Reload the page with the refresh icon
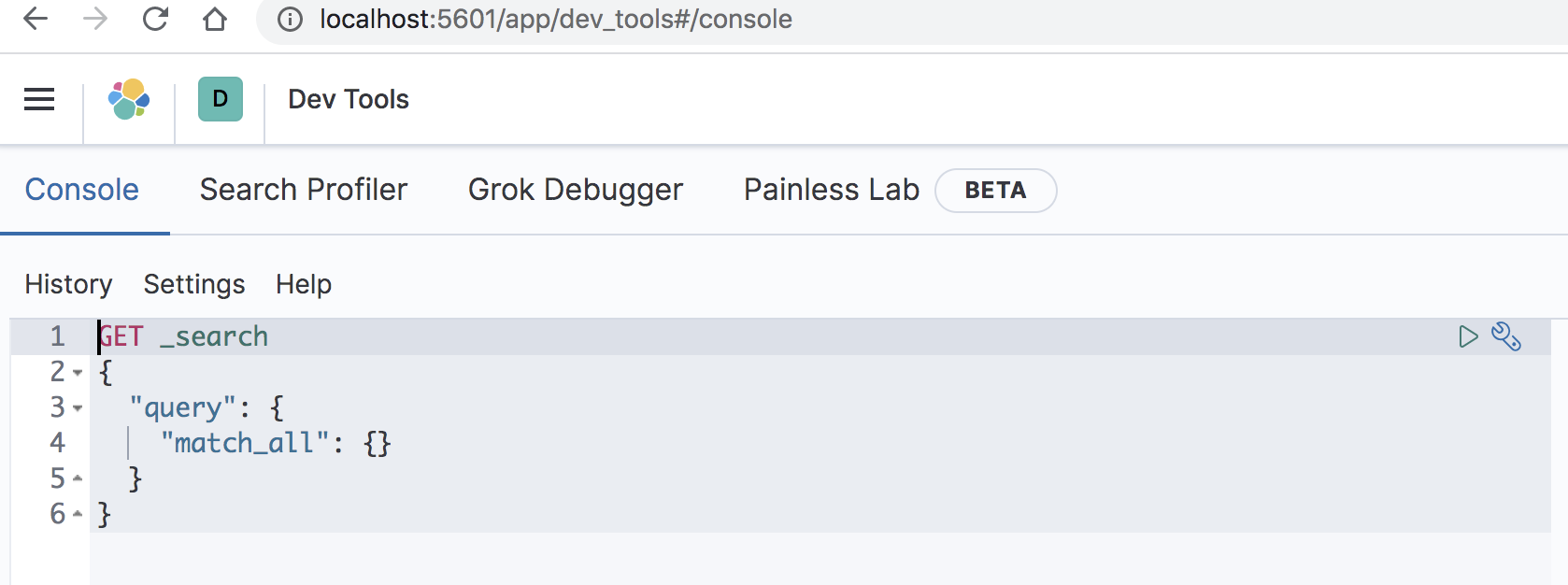1568x585 pixels. (x=156, y=19)
